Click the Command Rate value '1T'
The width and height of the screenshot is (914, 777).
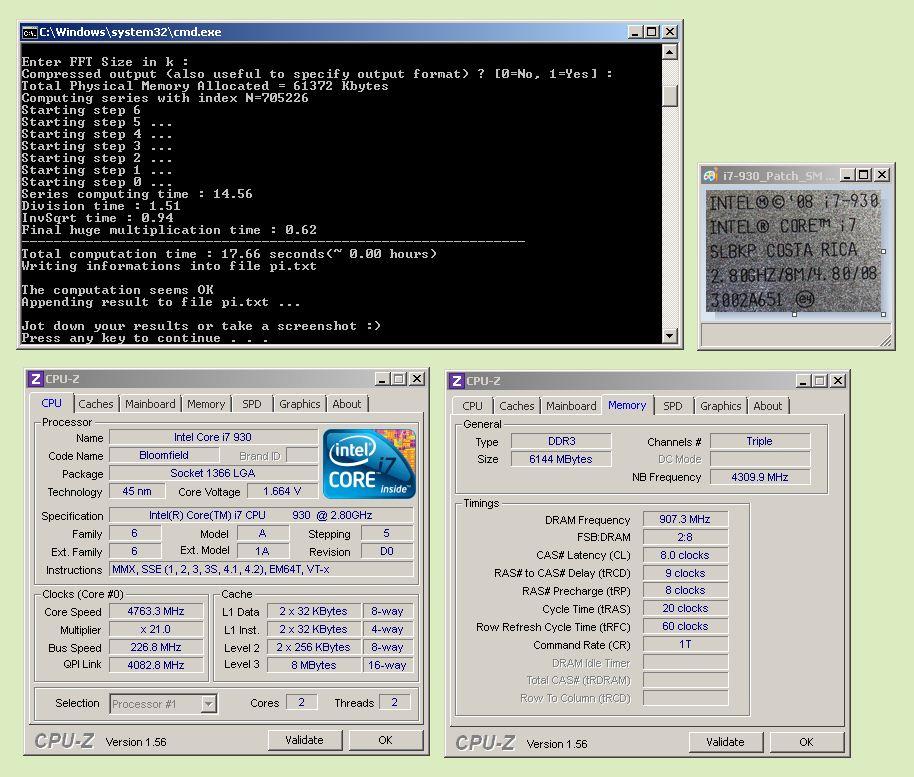point(686,645)
